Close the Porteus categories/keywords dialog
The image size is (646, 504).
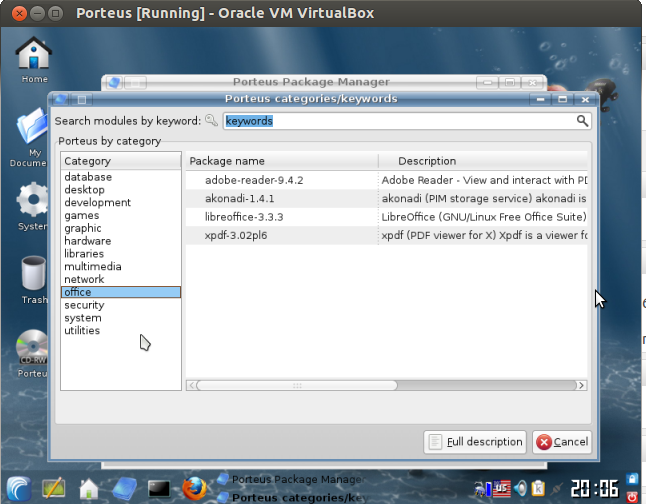(585, 99)
